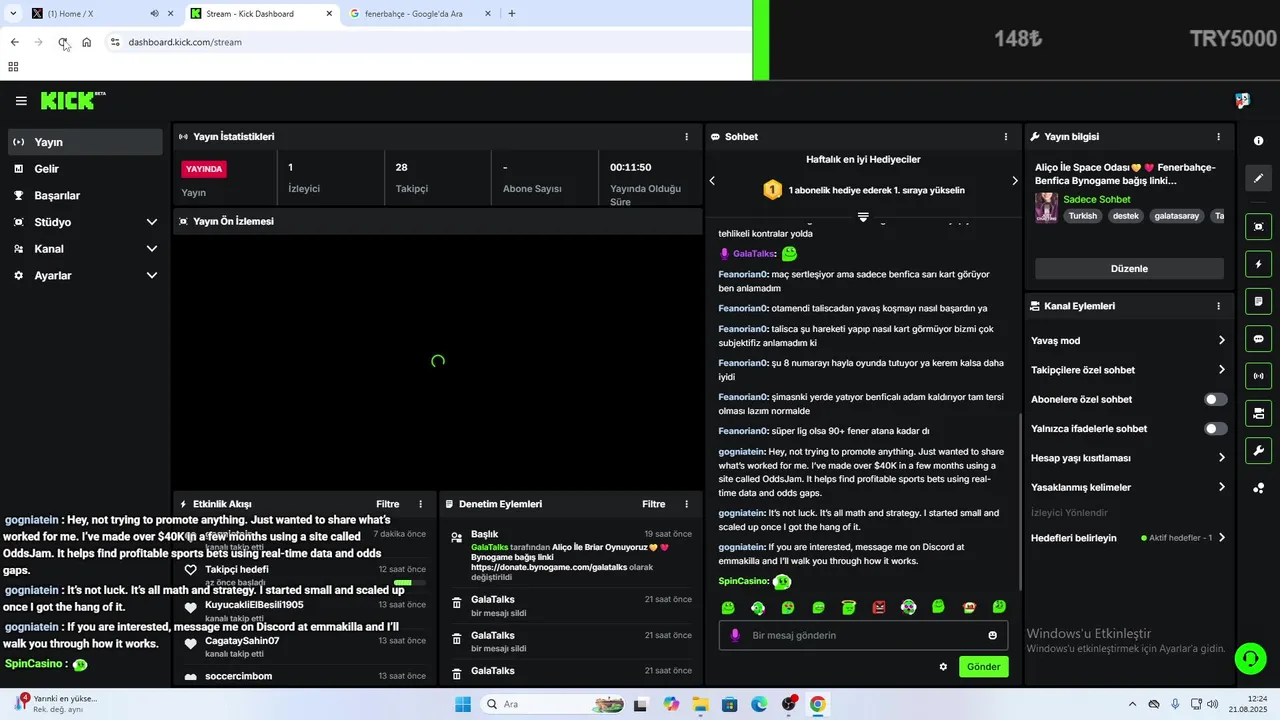The height and width of the screenshot is (720, 1280).
Task: Expand the Ayarlar sidebar section
Action: pyautogui.click(x=85, y=275)
